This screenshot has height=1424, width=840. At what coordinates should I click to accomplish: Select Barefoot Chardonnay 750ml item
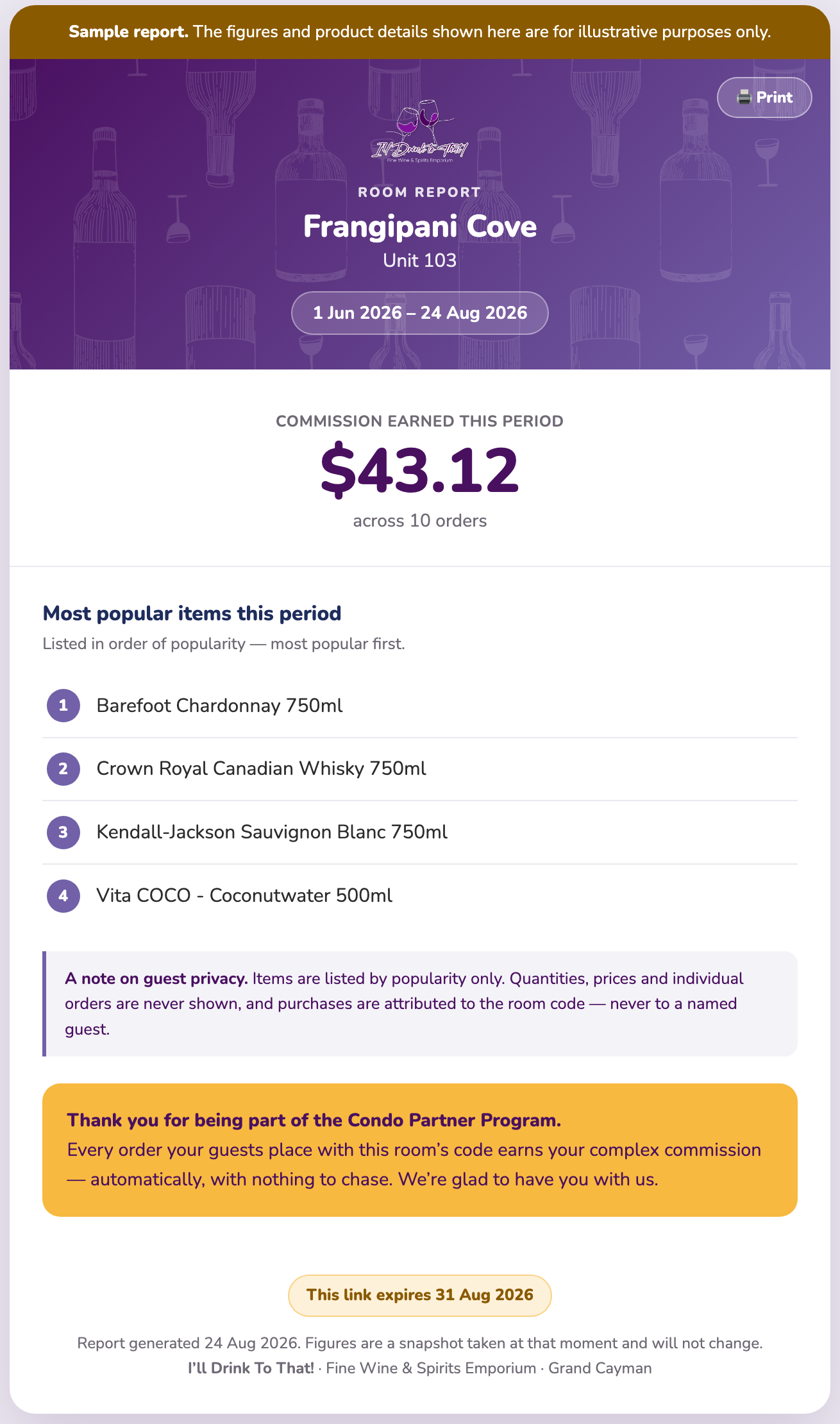[420, 706]
